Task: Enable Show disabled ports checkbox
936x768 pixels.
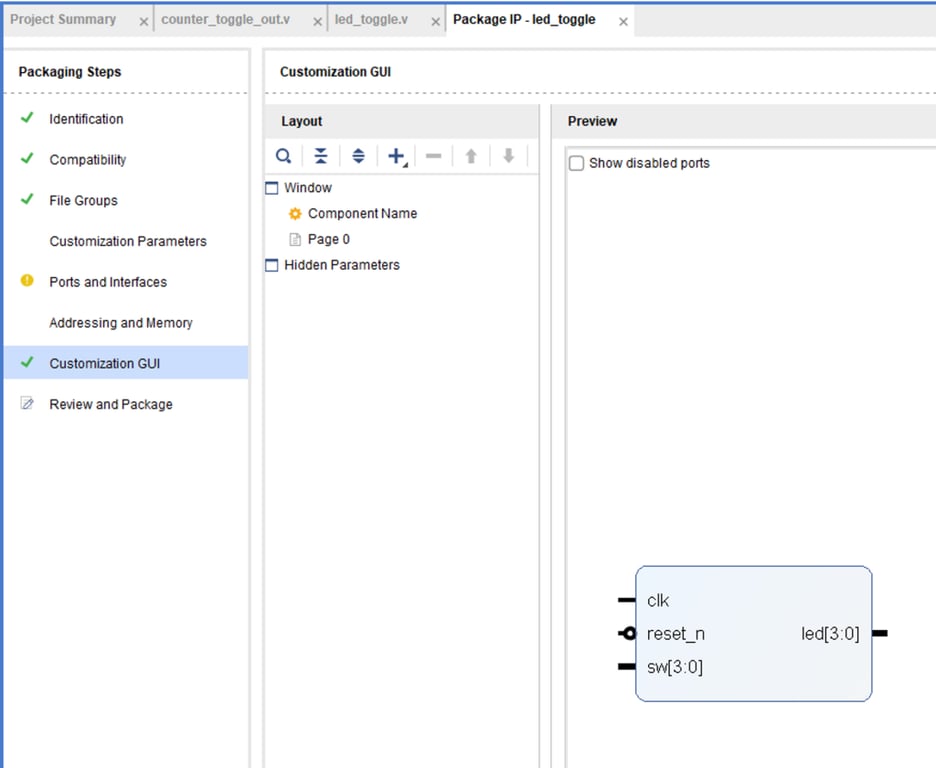Action: pyautogui.click(x=576, y=164)
